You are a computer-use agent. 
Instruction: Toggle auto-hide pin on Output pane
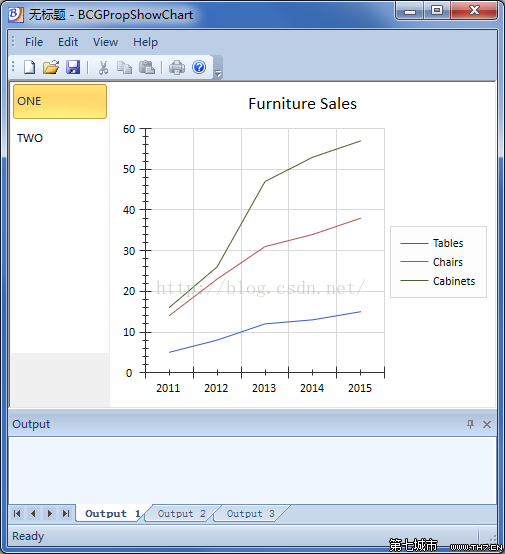[x=470, y=424]
